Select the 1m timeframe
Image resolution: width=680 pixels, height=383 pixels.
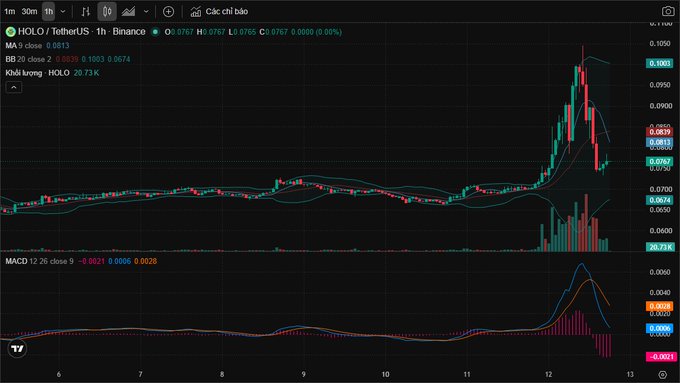click(x=10, y=11)
